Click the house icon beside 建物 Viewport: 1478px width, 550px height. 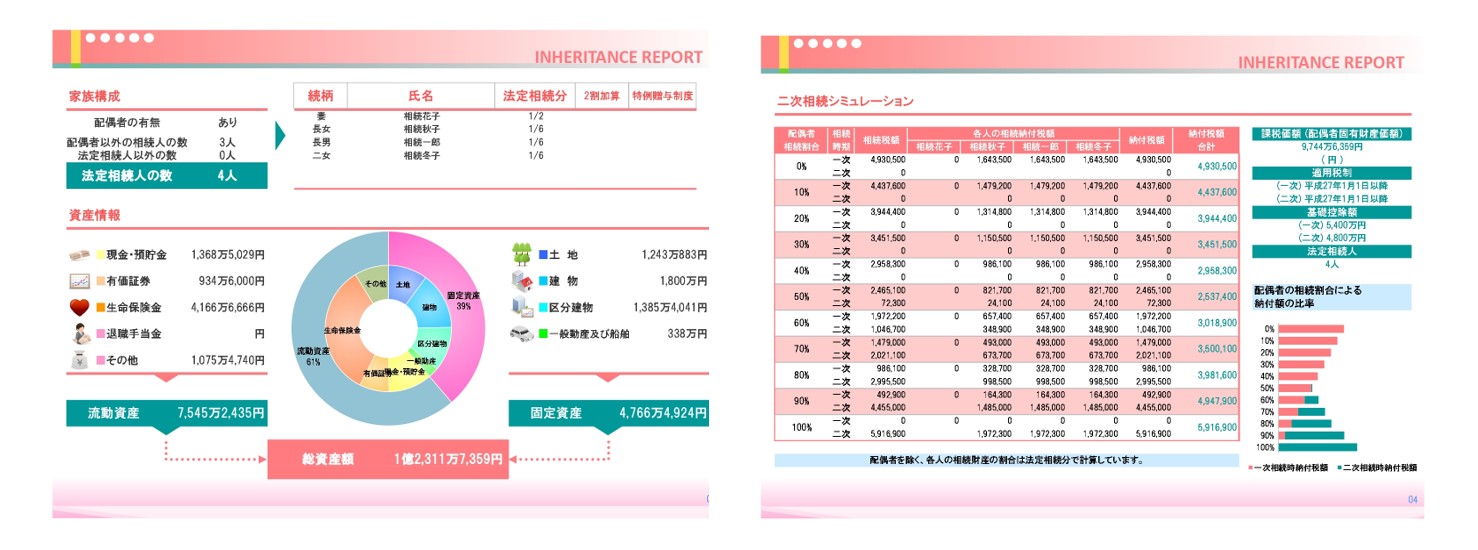coord(522,281)
